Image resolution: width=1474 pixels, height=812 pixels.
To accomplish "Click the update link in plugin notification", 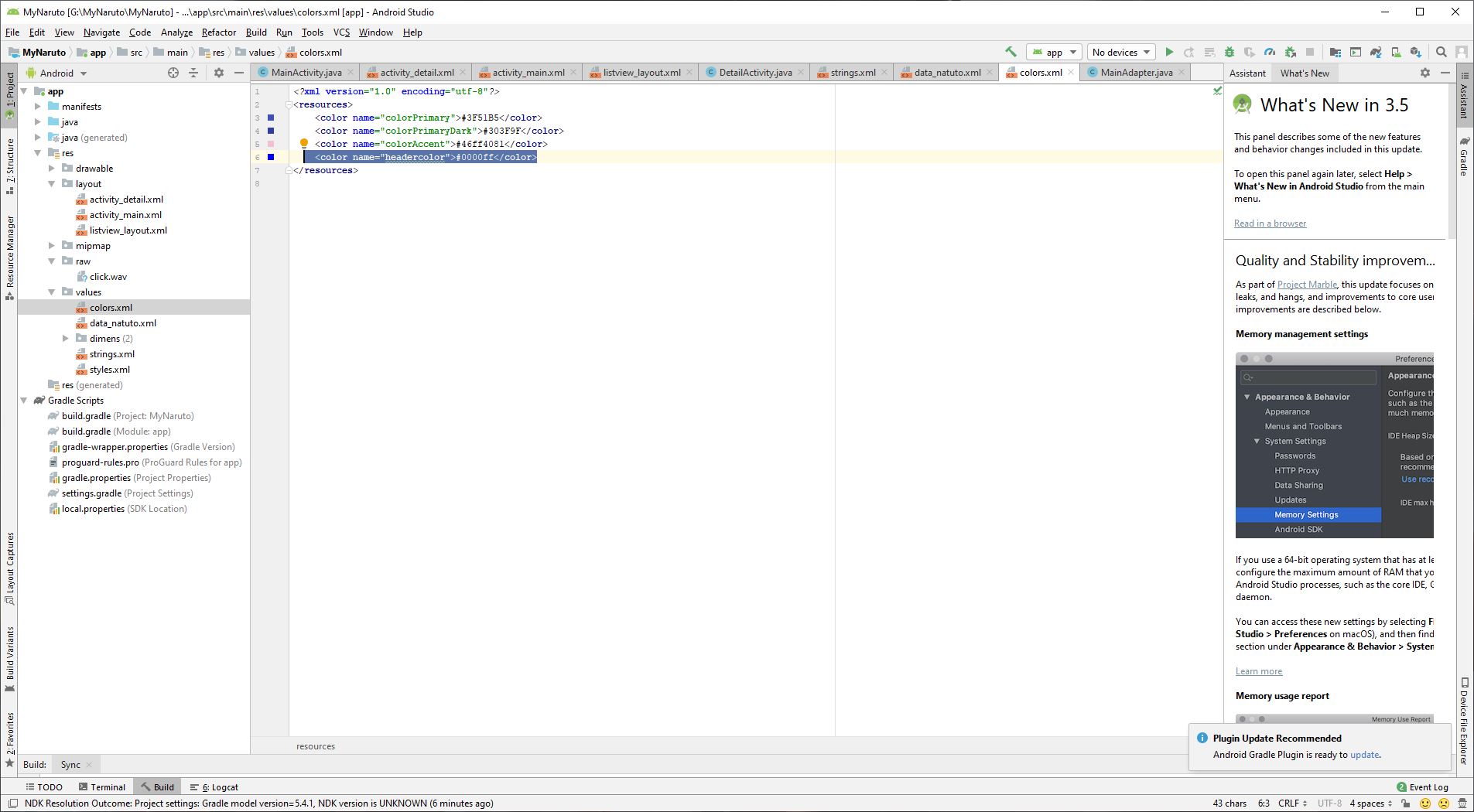I will click(1364, 755).
